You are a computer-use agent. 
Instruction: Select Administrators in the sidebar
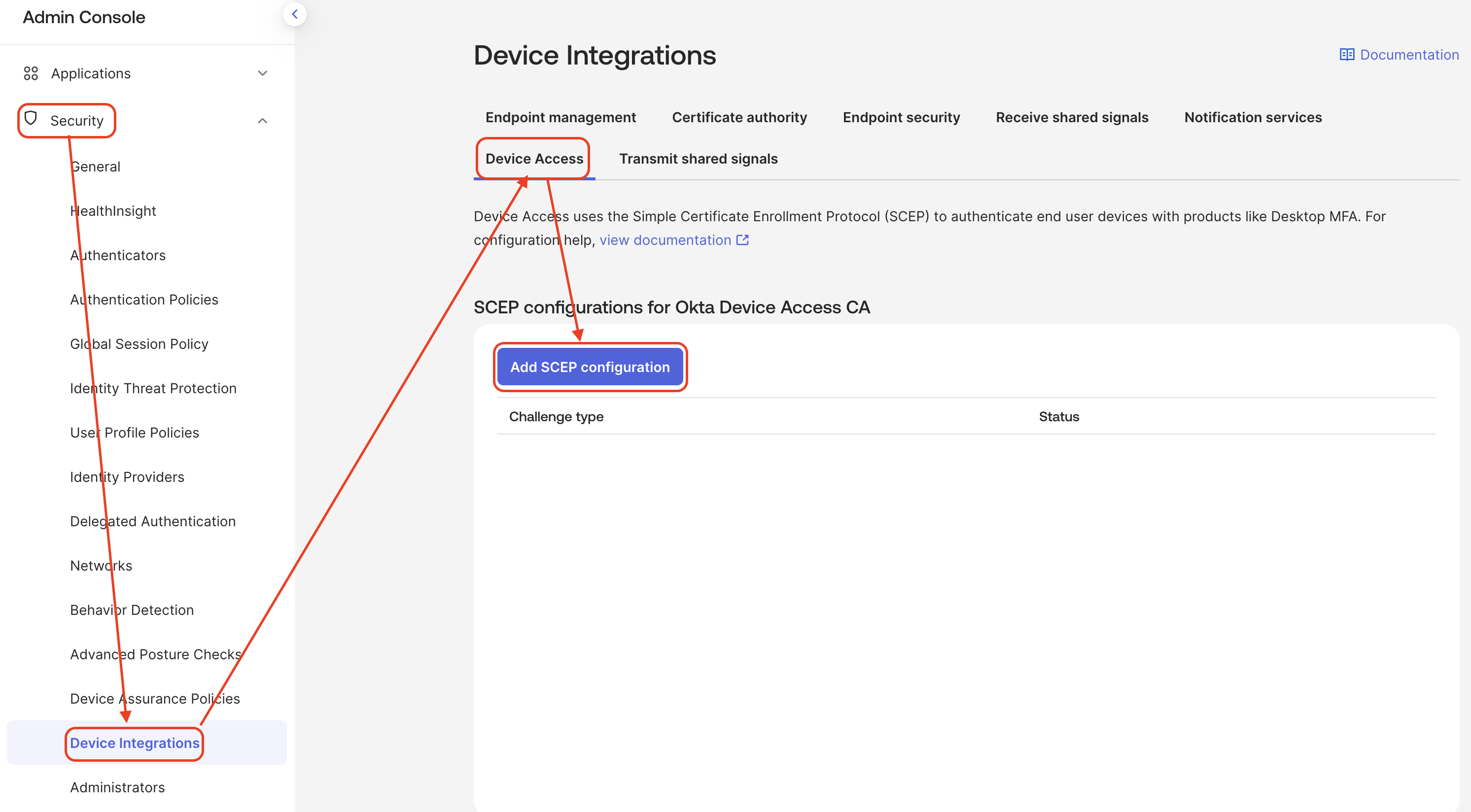[x=117, y=787]
